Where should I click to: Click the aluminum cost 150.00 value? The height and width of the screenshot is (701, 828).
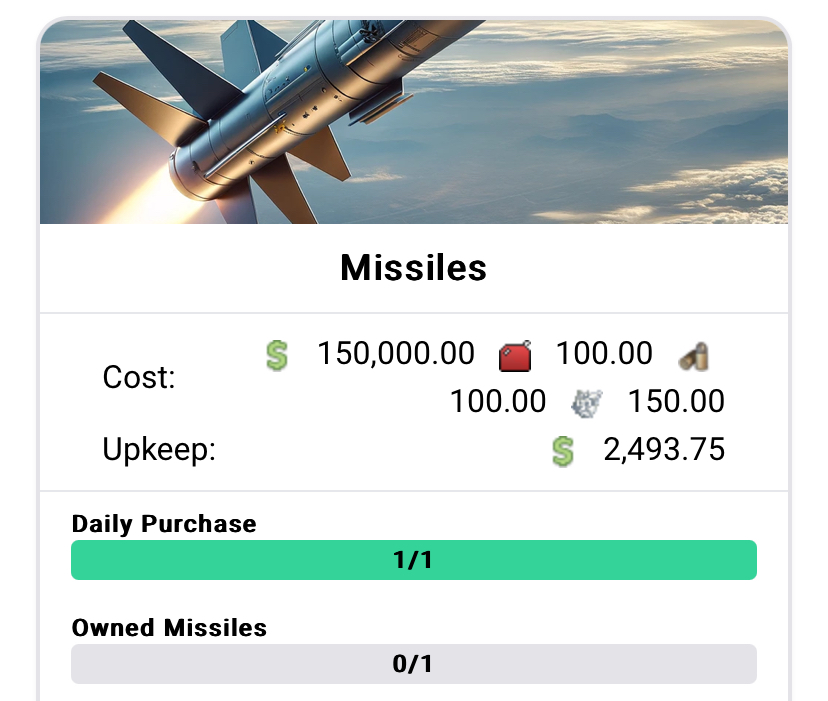(676, 401)
